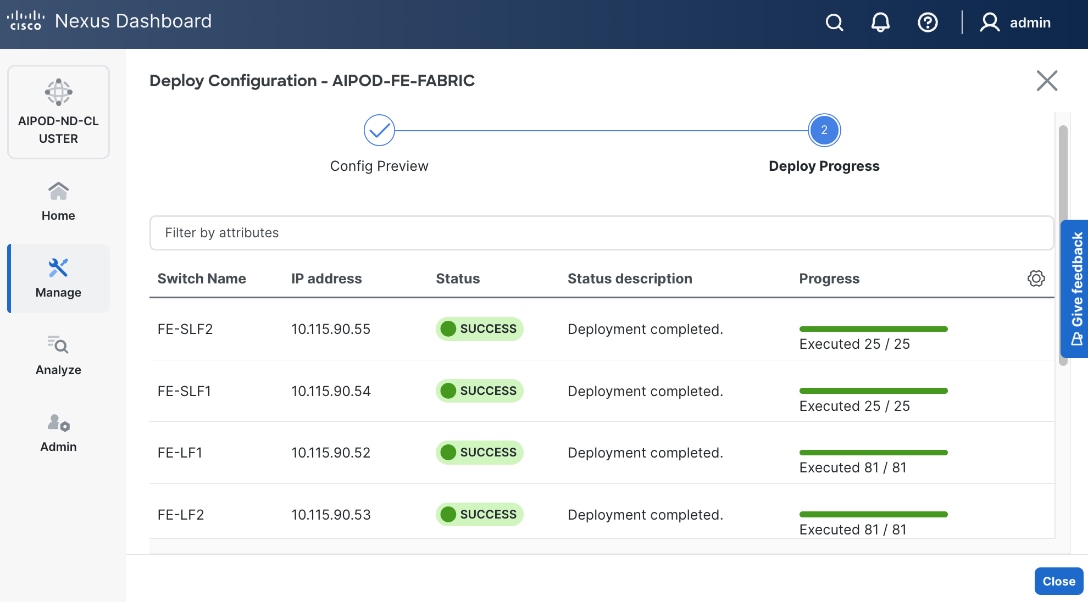Viewport: 1088px width, 602px height.
Task: Click the Give feedback side tab
Action: click(x=1075, y=288)
